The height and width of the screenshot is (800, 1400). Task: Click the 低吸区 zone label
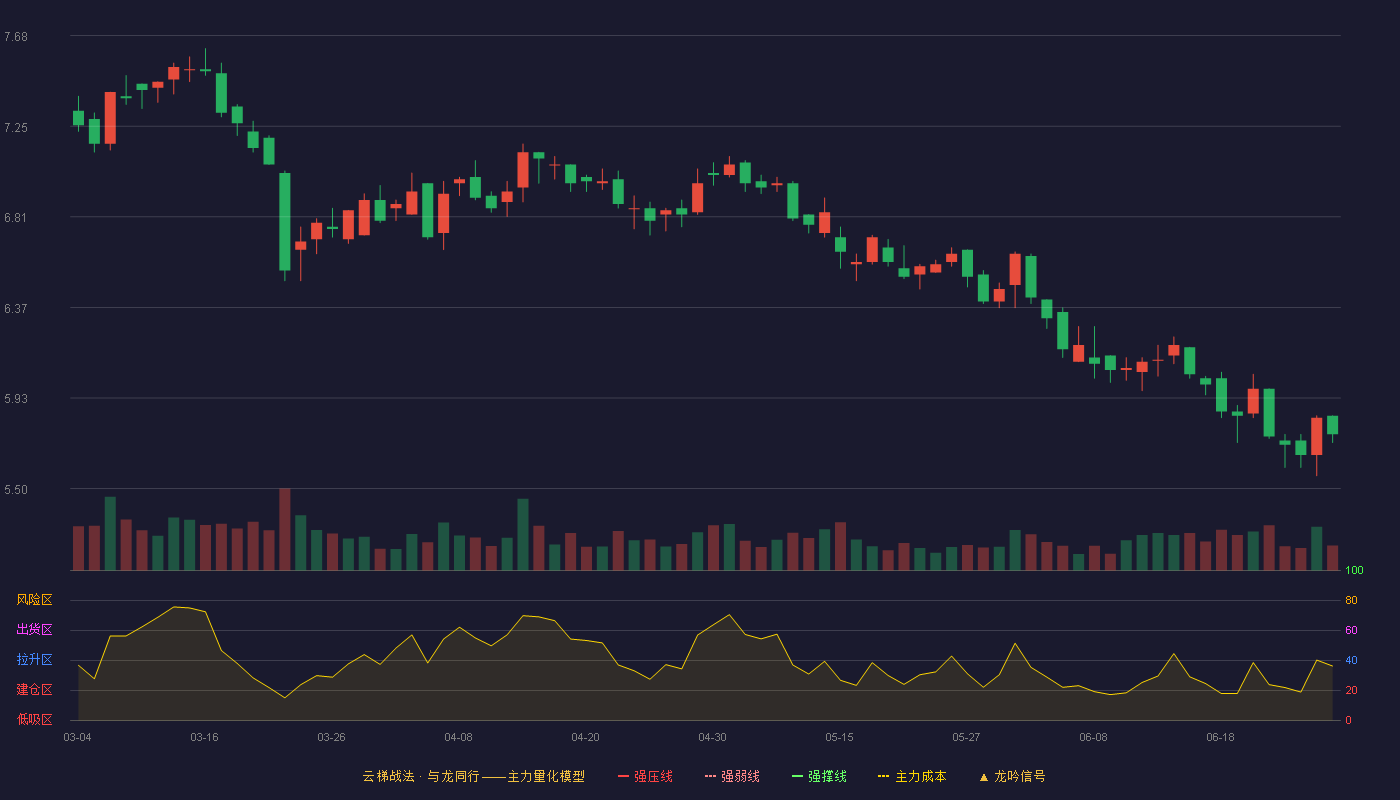tap(34, 719)
